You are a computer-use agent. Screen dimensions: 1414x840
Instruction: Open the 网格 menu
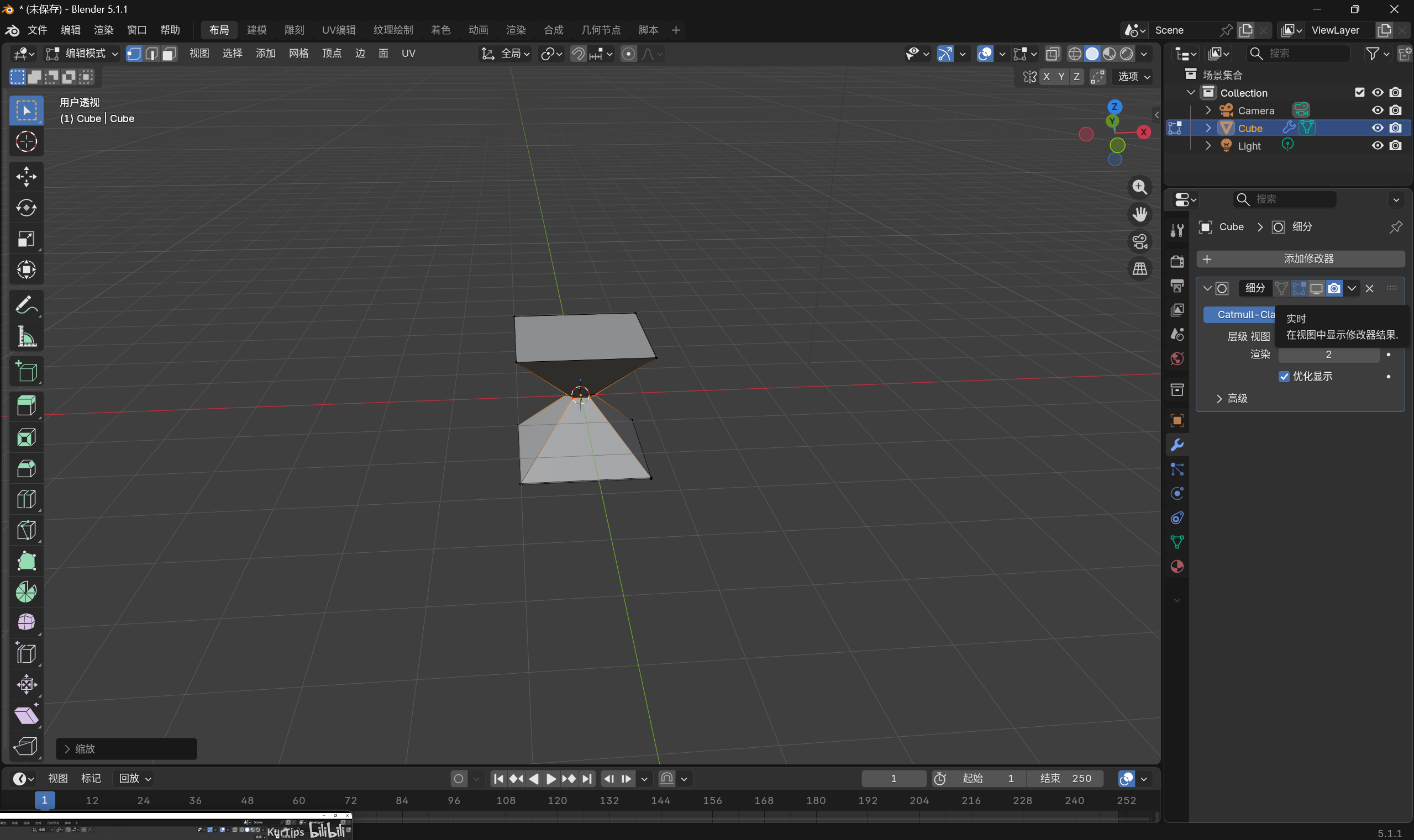(298, 53)
